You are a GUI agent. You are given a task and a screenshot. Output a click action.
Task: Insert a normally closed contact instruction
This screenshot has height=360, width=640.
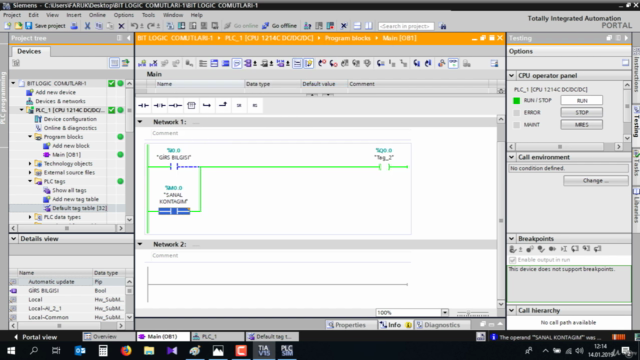pyautogui.click(x=159, y=105)
